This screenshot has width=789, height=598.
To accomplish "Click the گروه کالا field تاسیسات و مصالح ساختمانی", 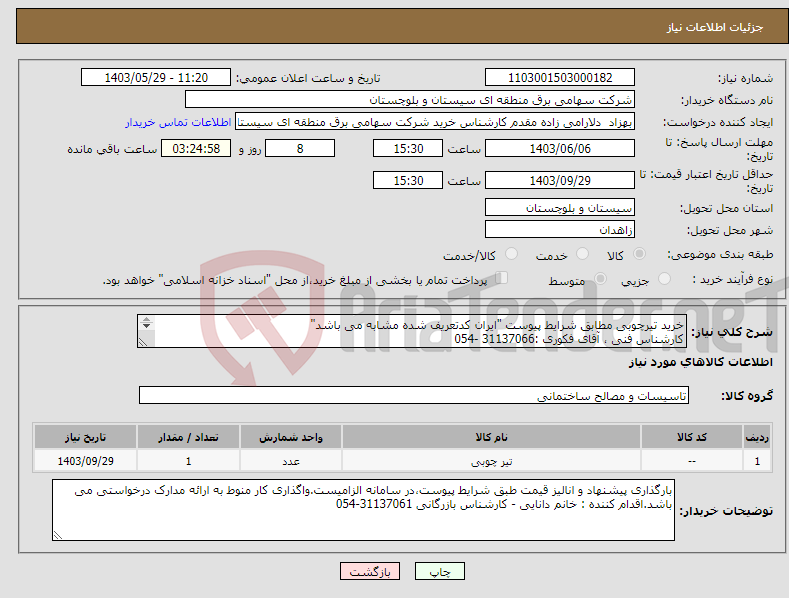I will [414, 396].
